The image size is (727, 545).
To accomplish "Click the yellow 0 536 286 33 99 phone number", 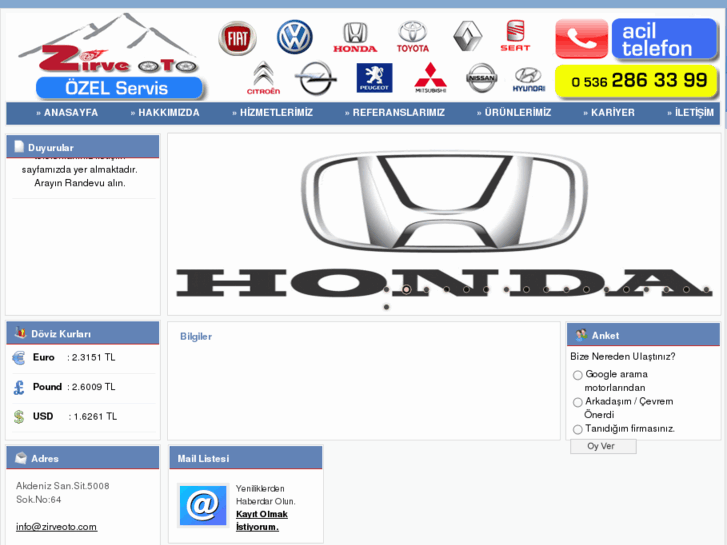I will click(x=637, y=81).
